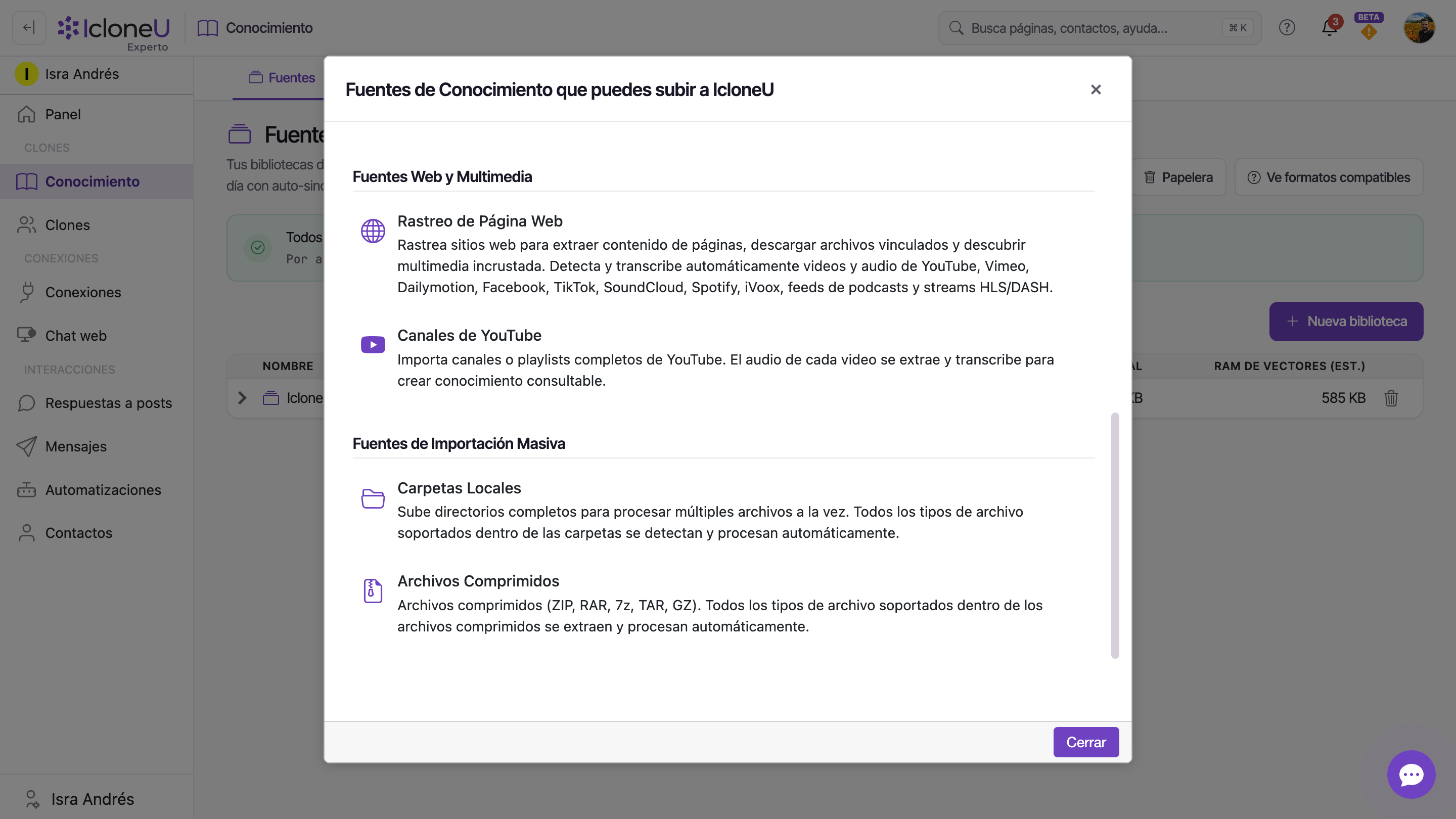Viewport: 1456px width, 819px height.
Task: Click the green check status icon
Action: point(258,248)
